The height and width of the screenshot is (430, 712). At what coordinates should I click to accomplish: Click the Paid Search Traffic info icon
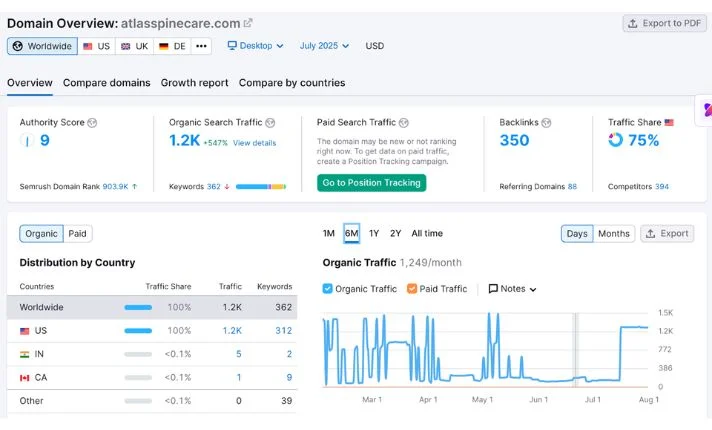click(x=403, y=123)
